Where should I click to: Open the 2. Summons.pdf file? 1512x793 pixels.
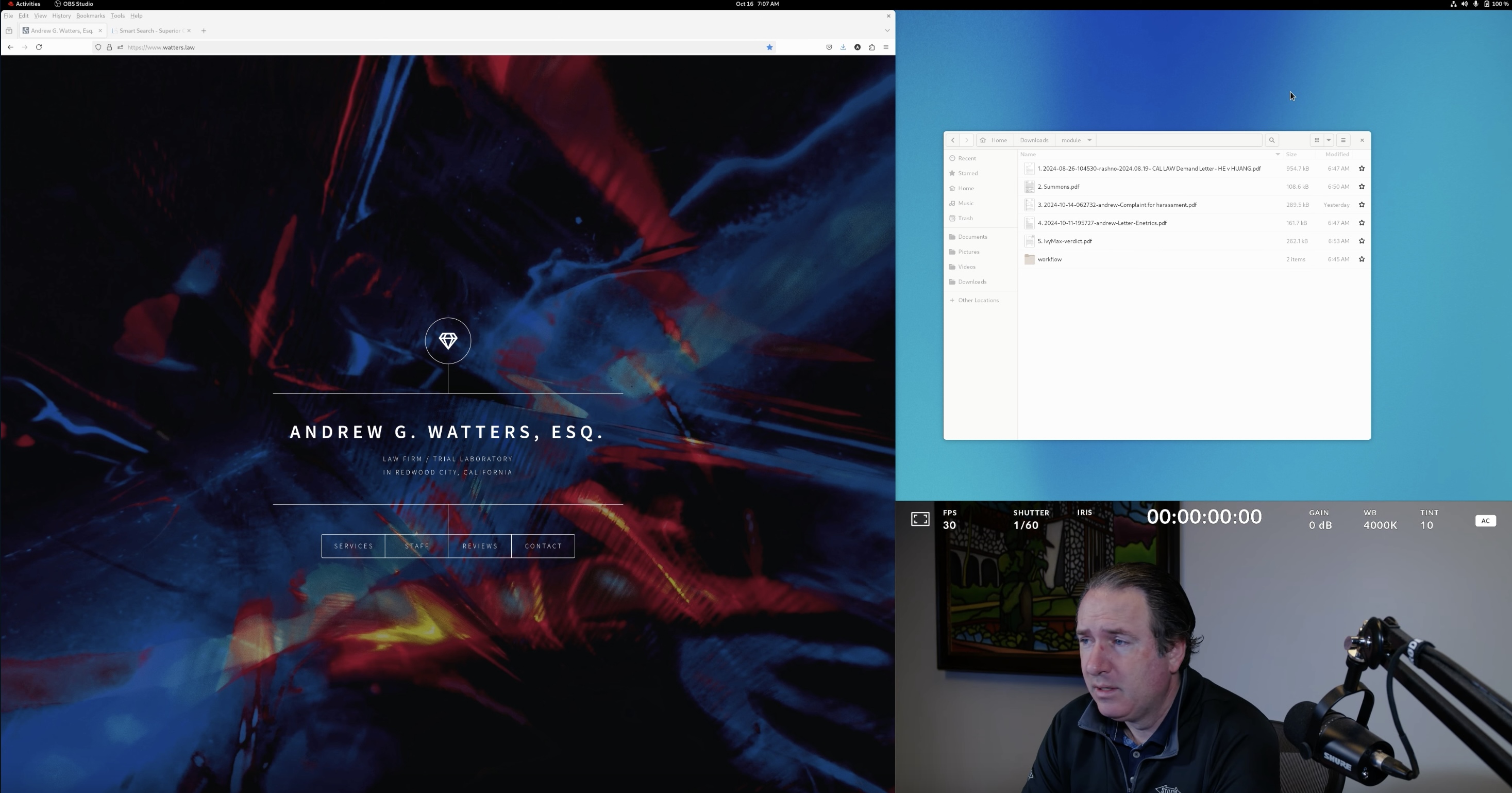(x=1059, y=187)
